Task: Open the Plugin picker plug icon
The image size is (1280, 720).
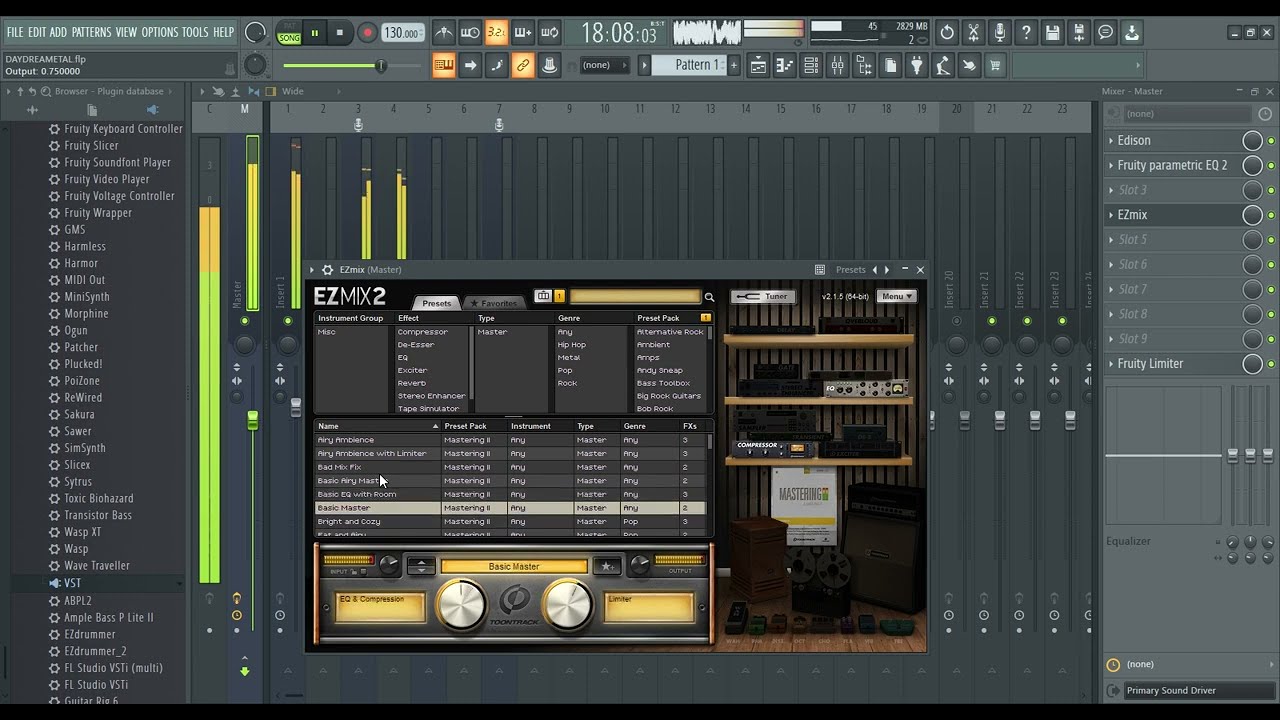Action: [917, 66]
